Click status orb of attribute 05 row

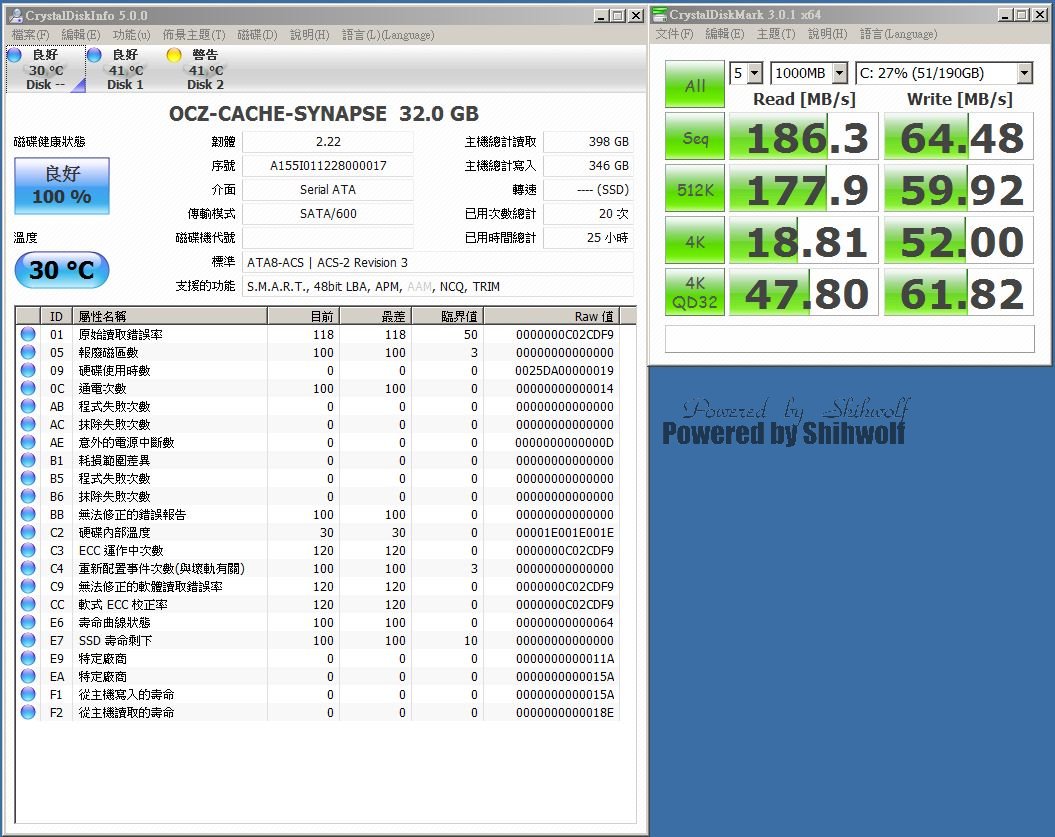pos(28,352)
